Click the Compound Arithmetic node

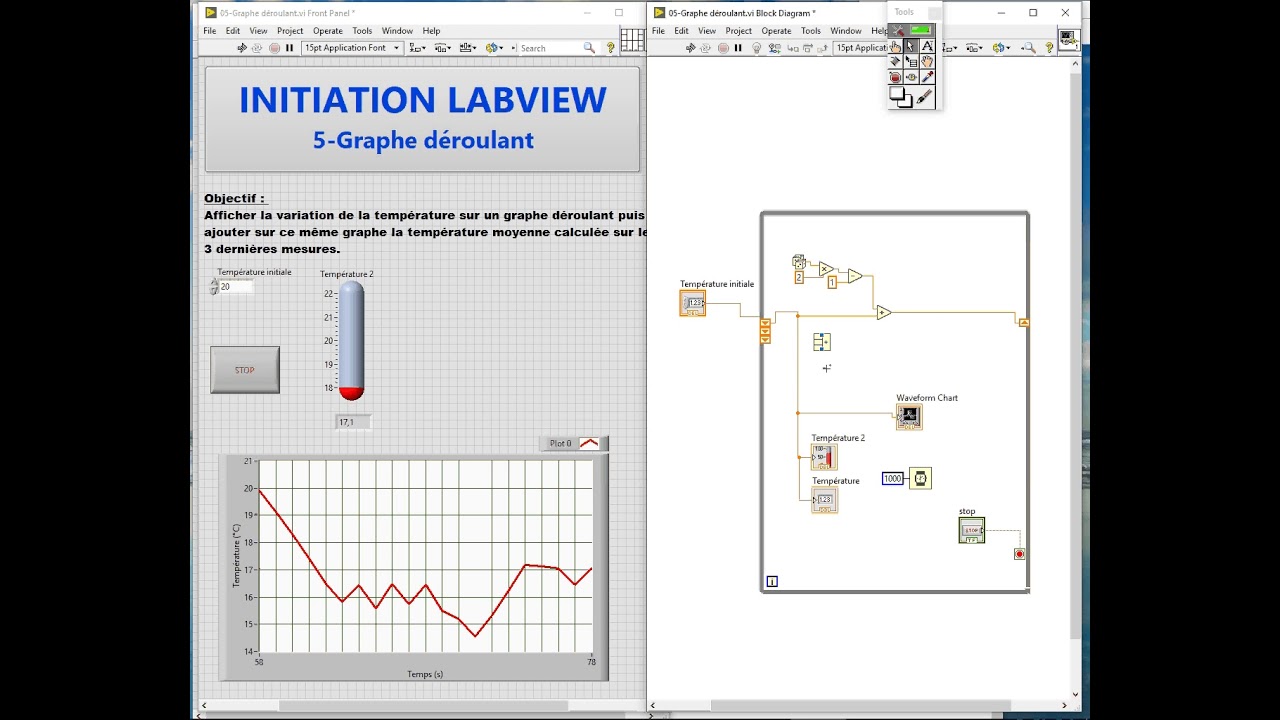click(x=821, y=342)
